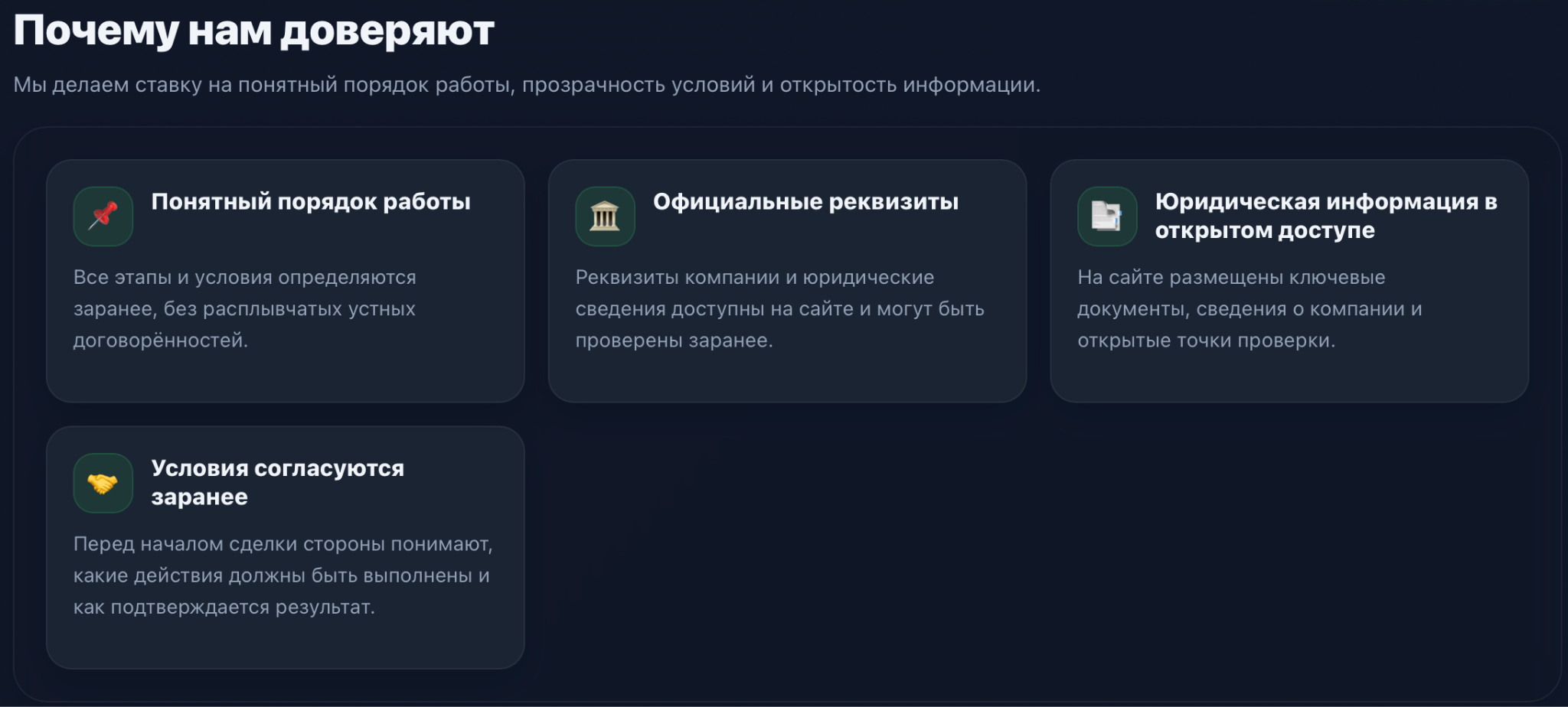Click the description starting 'Все этапы и условия'
The image size is (1568, 707).
245,308
